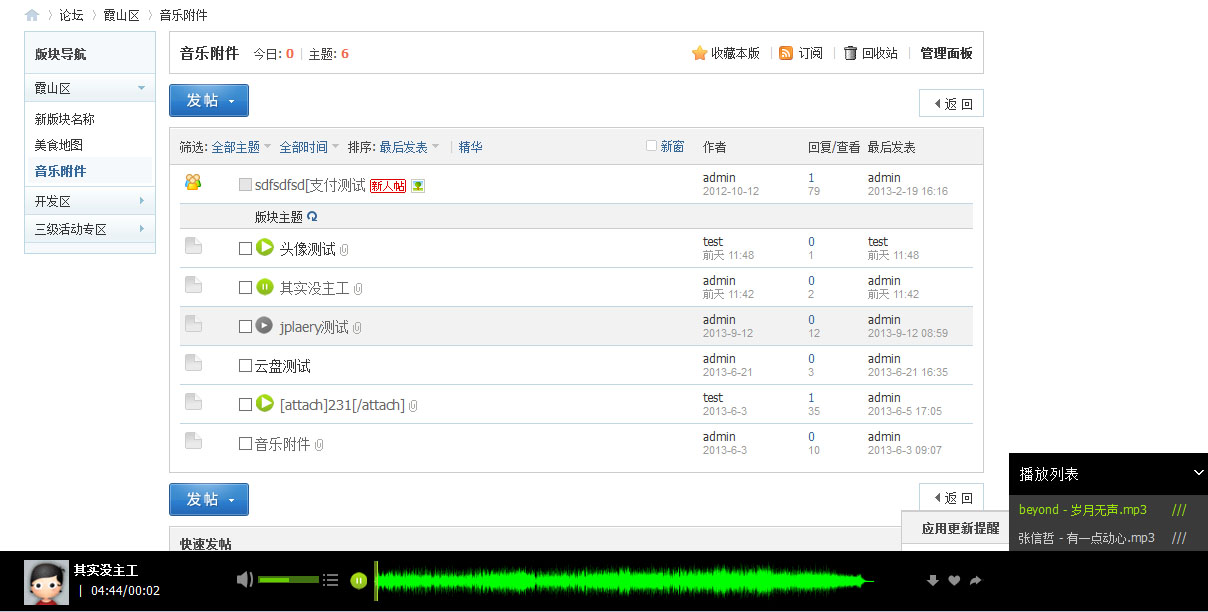Check the 新窗 checkbox
1208x612 pixels.
652,146
